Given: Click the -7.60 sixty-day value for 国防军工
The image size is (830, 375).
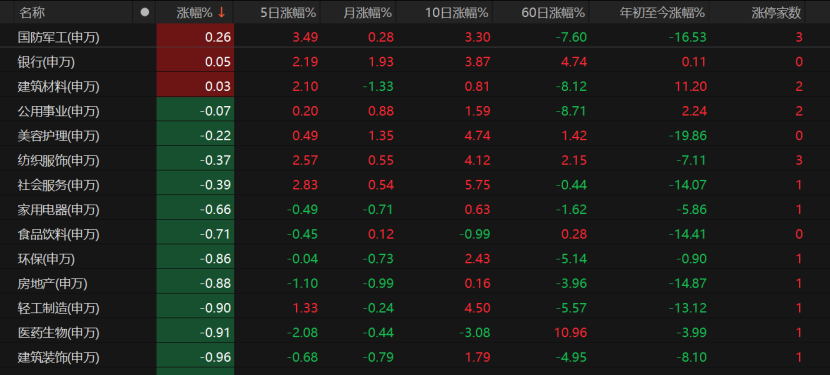Looking at the screenshot, I should [571, 37].
